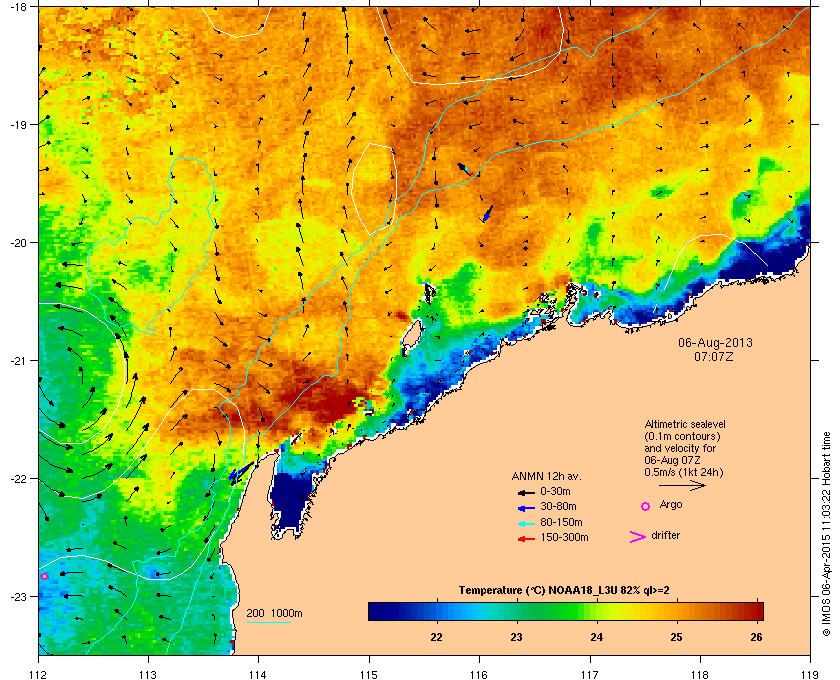Click the longitude axis label '117'
The height and width of the screenshot is (680, 840).
tap(590, 674)
